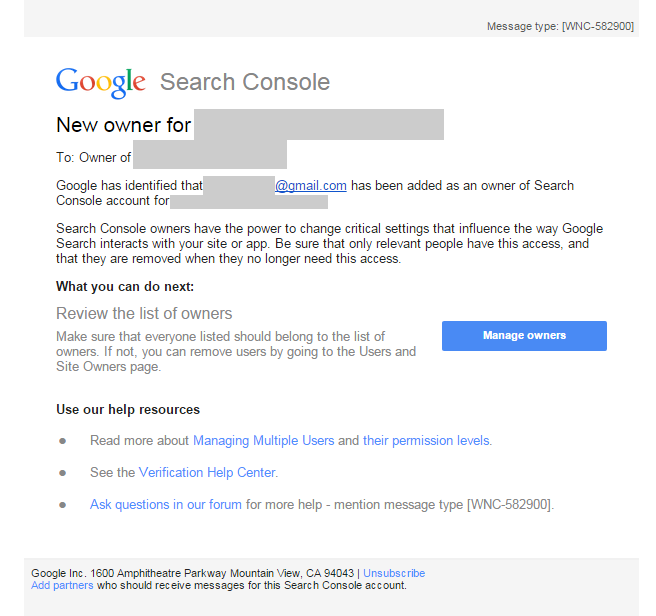Click the bullet beside Managing Multiple Users

[63, 440]
